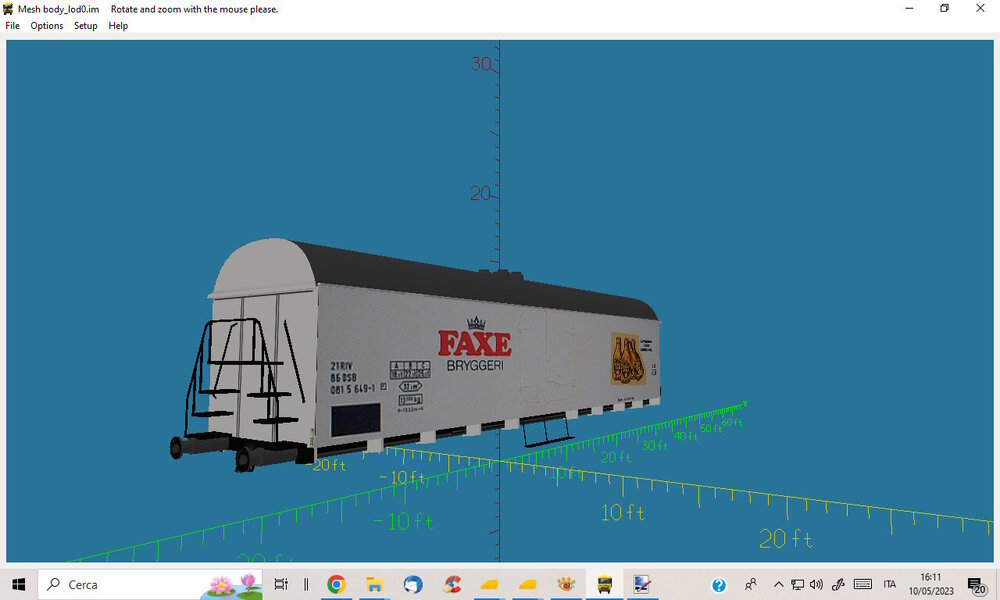
Task: Open the File menu
Action: pos(12,26)
